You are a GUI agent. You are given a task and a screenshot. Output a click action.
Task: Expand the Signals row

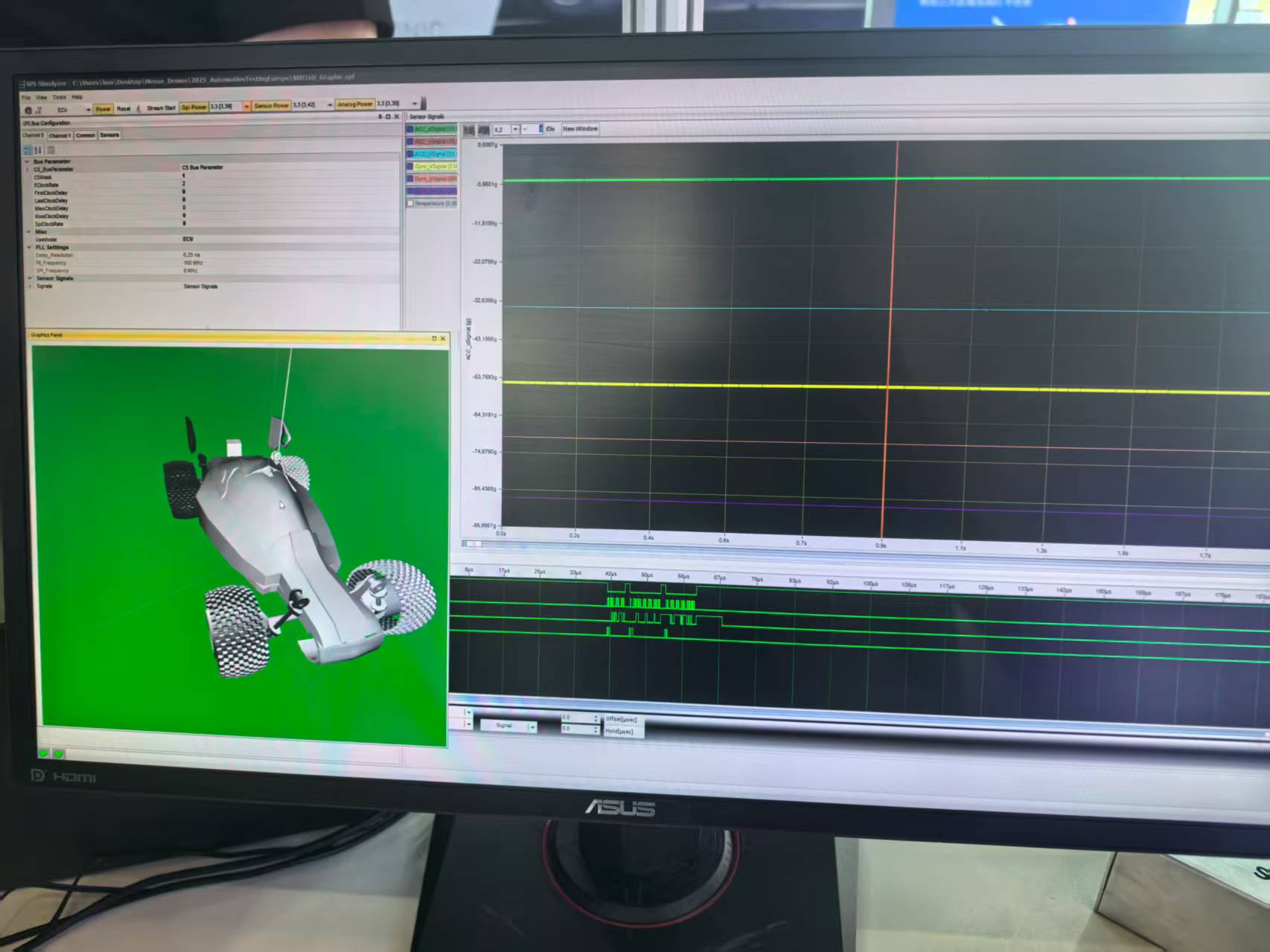coord(31,287)
